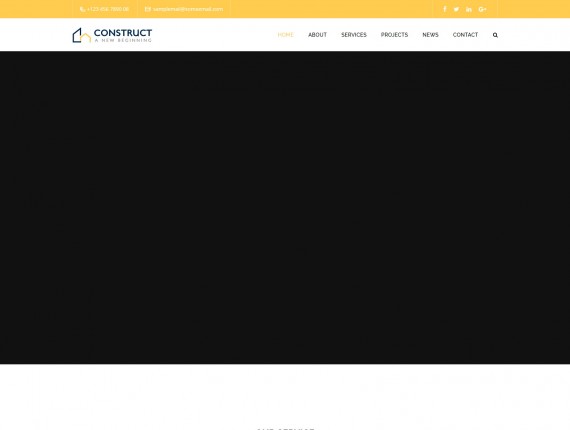Click the sample email address link
The width and height of the screenshot is (570, 430).
188,9
